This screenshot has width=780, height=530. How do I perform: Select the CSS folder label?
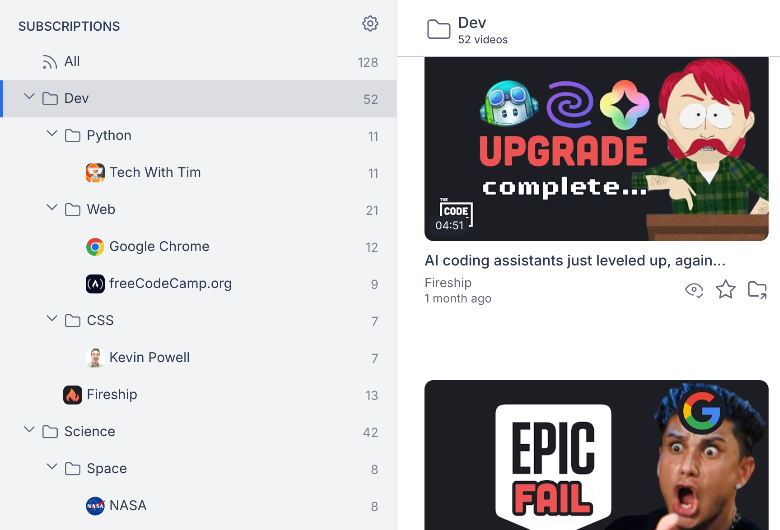(x=100, y=321)
